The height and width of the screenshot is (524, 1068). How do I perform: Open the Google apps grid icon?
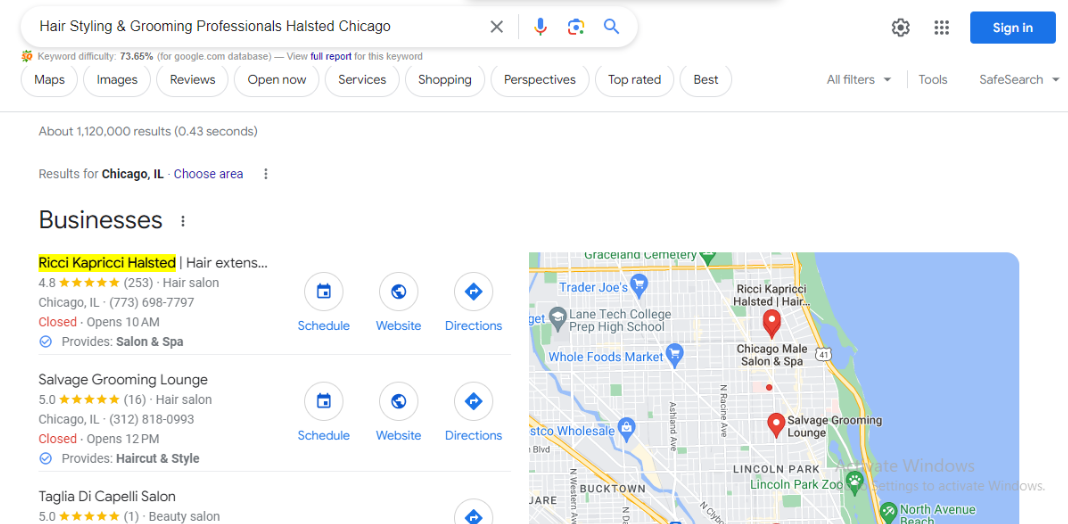(x=941, y=27)
